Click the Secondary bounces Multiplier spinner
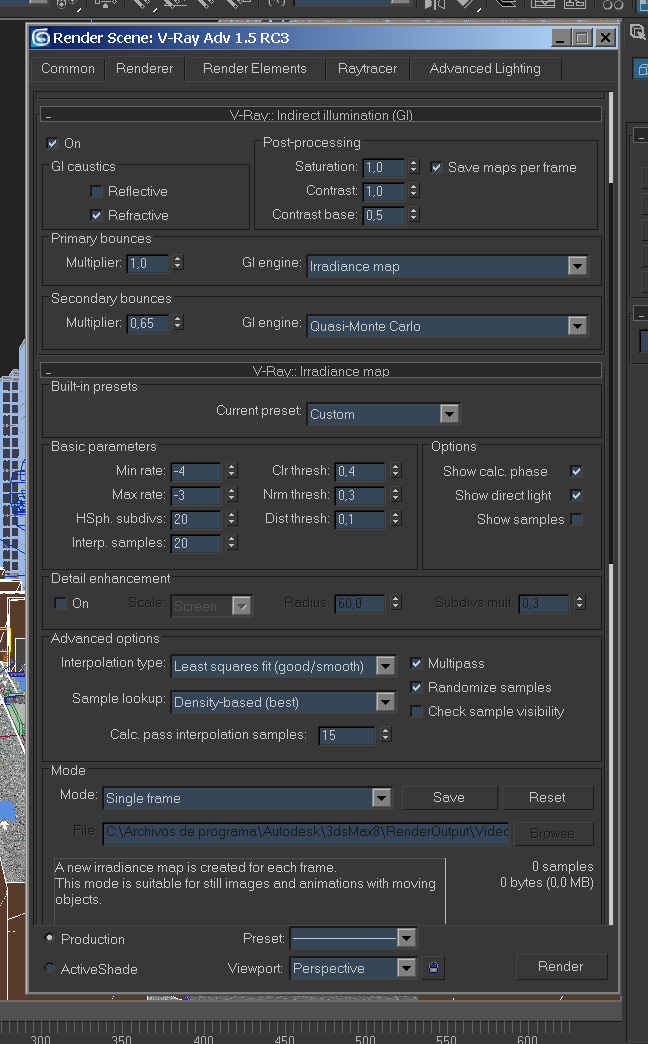The height and width of the screenshot is (1044, 648). (177, 322)
